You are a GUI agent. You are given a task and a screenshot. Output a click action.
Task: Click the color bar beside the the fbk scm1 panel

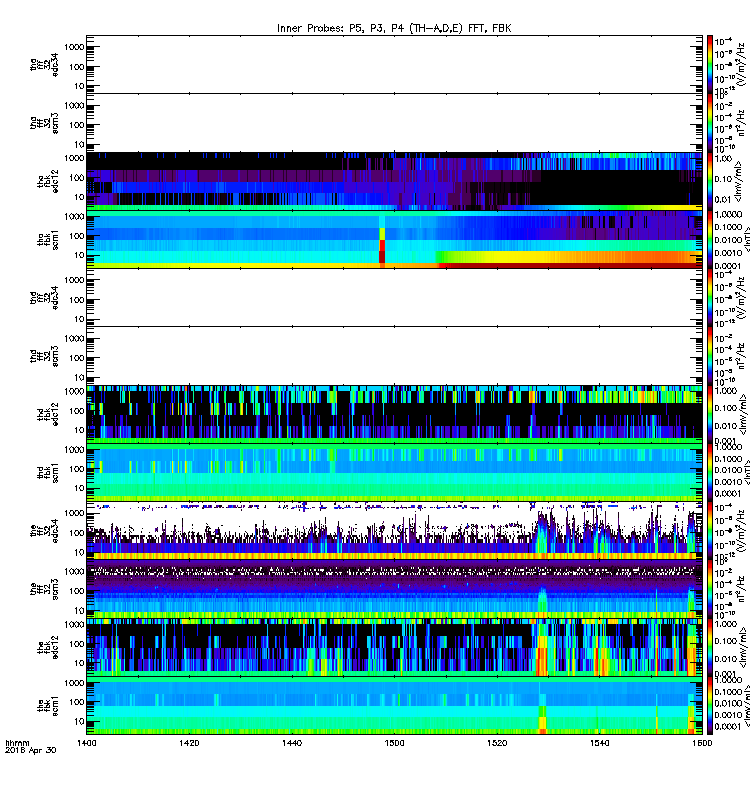pyautogui.click(x=710, y=706)
